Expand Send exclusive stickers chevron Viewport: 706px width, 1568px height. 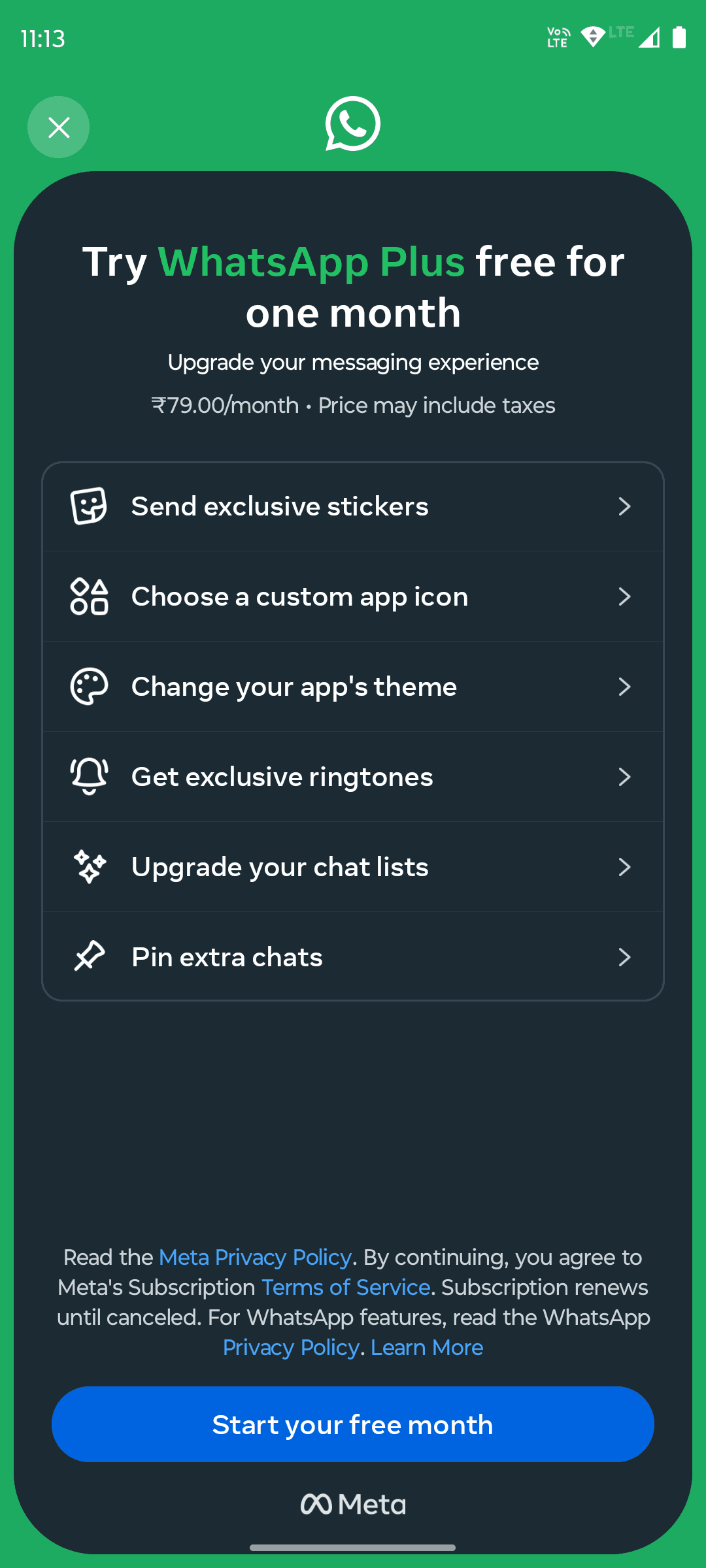point(625,506)
